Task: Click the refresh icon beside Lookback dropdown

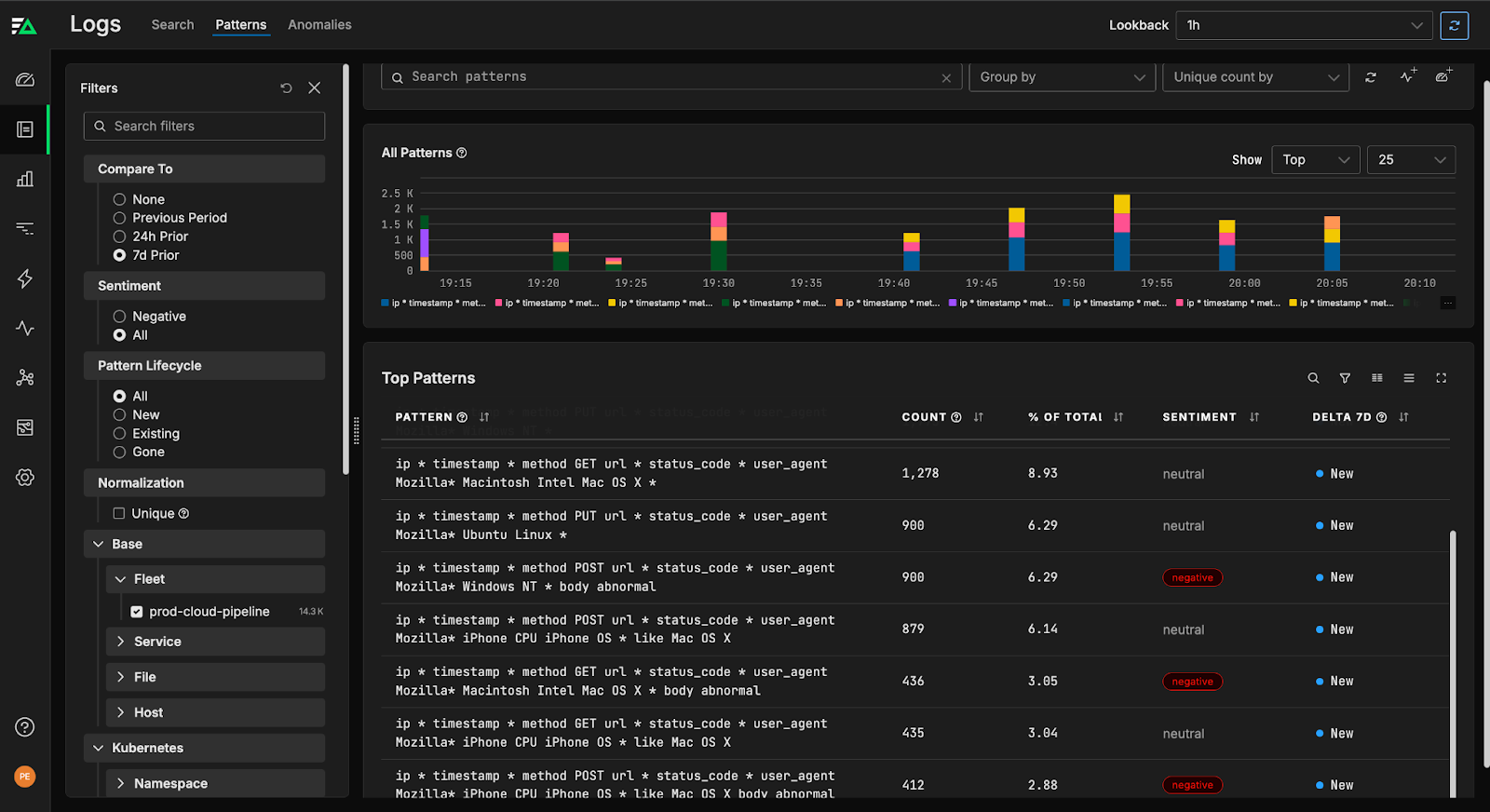Action: (x=1454, y=25)
